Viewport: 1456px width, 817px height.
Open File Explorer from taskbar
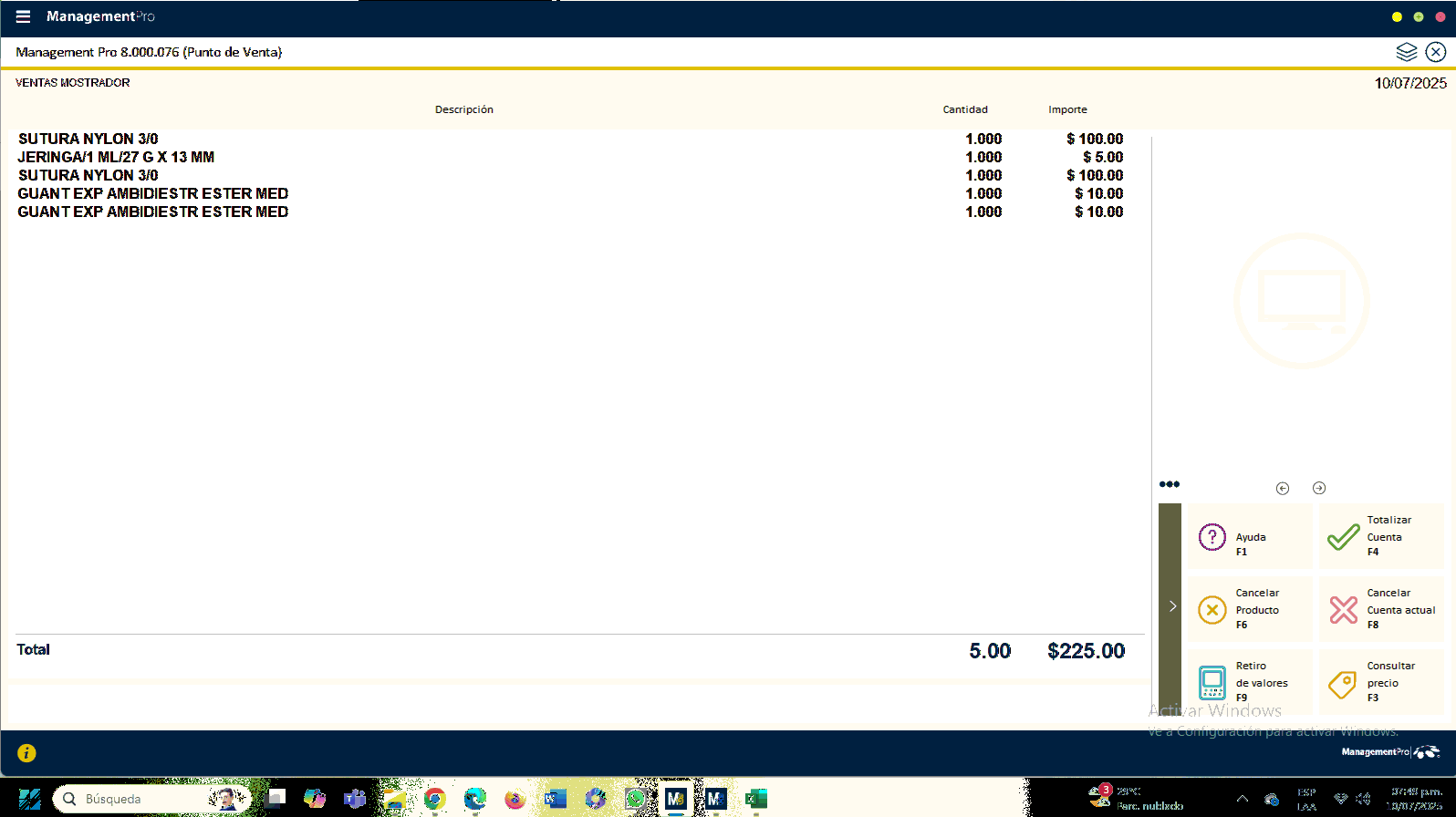pos(395,800)
